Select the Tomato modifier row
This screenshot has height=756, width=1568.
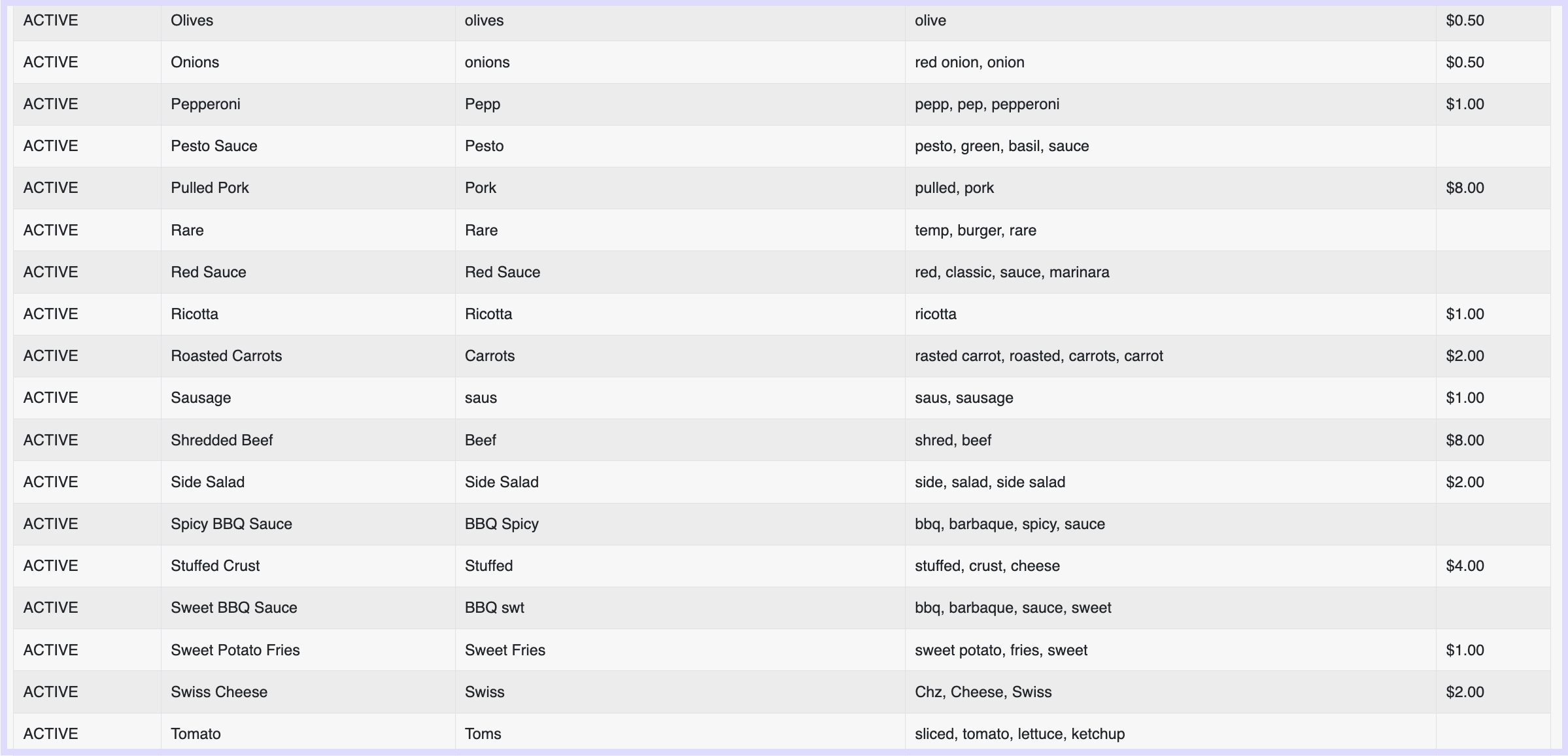pyautogui.click(x=196, y=734)
